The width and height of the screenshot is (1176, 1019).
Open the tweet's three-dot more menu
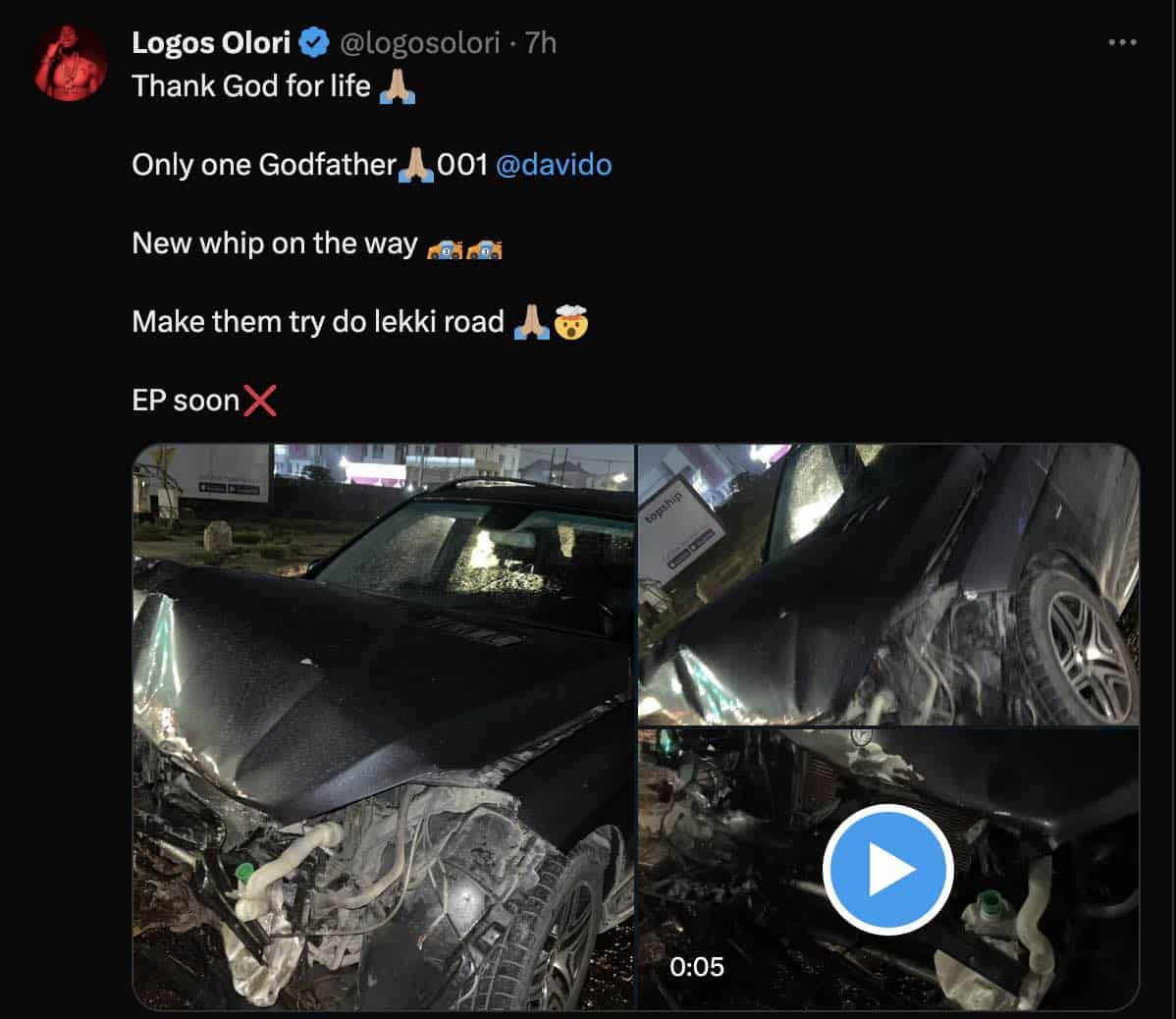point(1121,43)
